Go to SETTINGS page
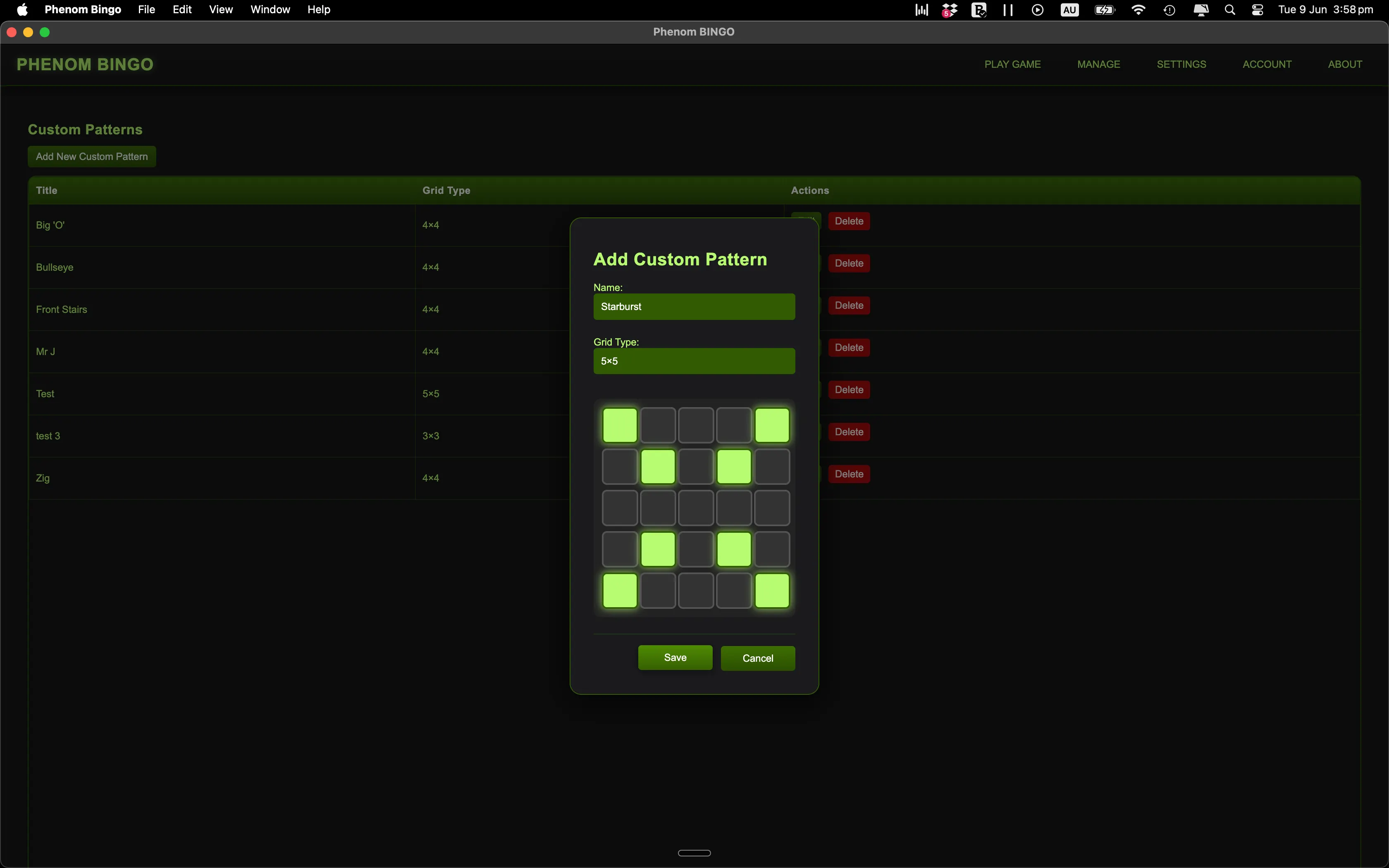 click(x=1181, y=64)
